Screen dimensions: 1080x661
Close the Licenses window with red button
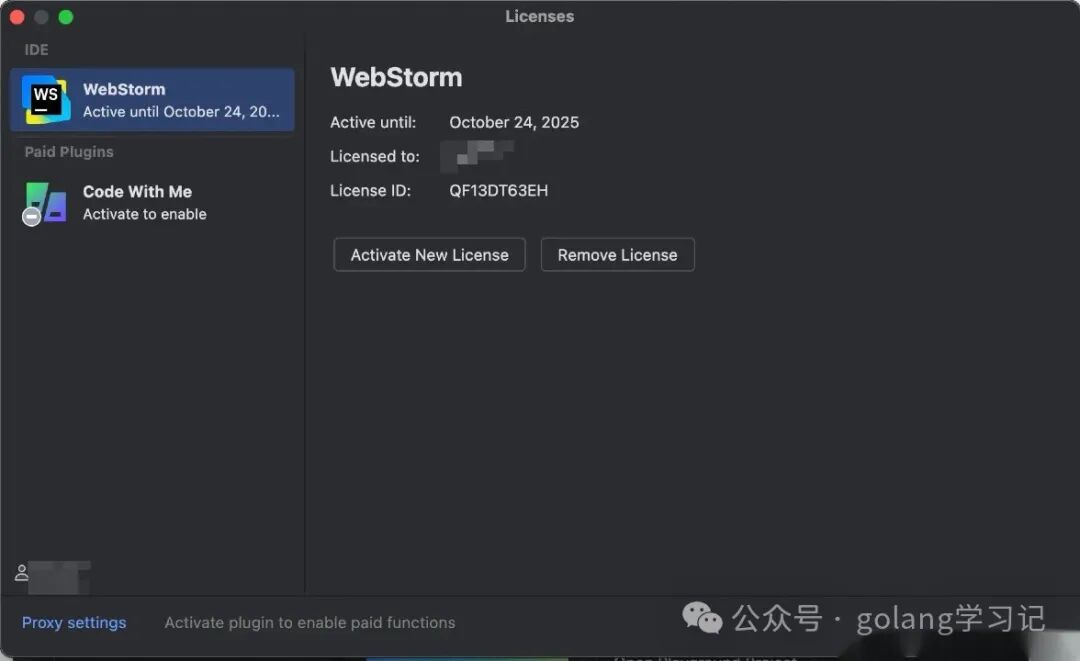[x=17, y=17]
